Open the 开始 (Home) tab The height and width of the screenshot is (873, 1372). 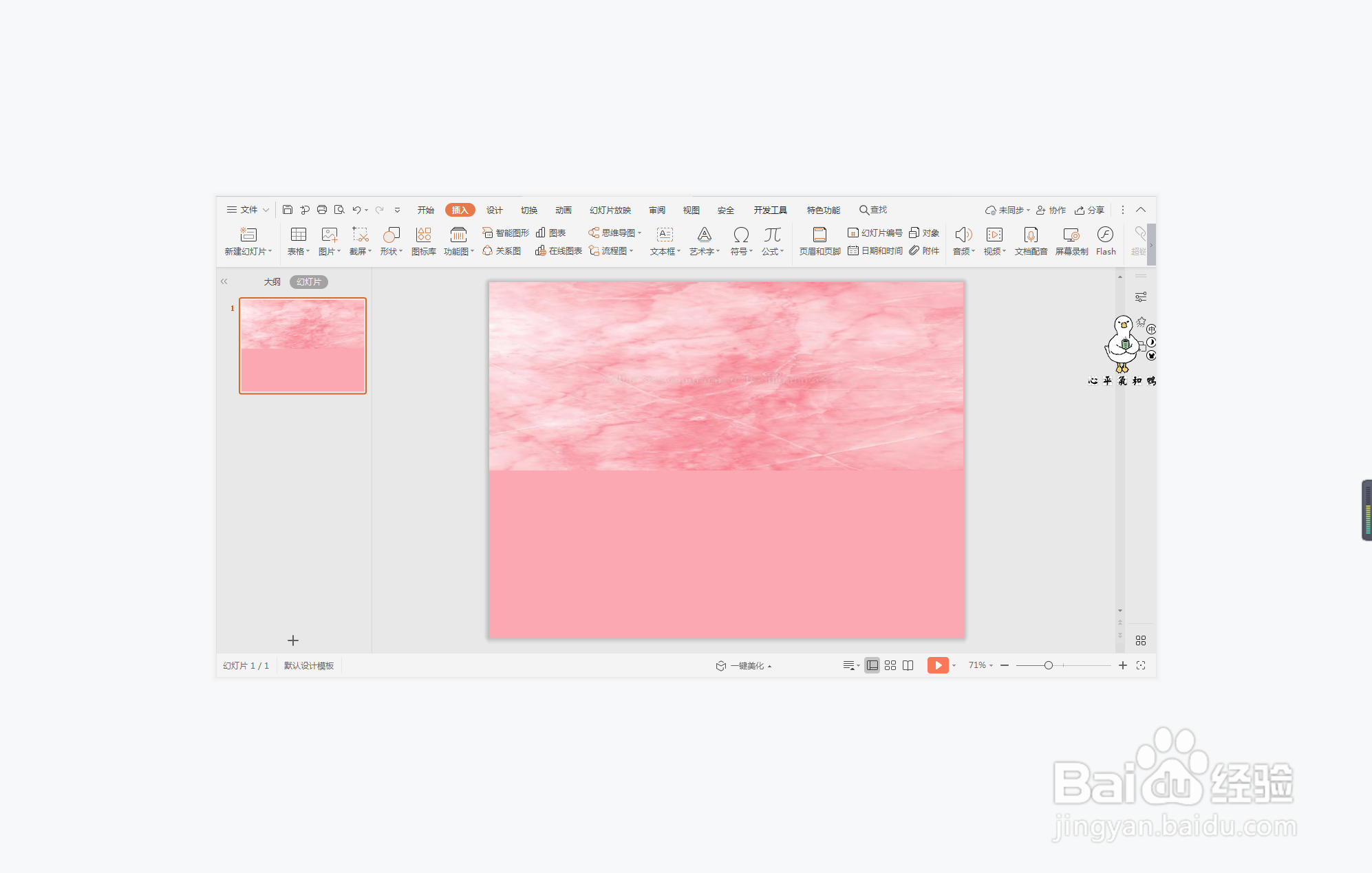426,210
